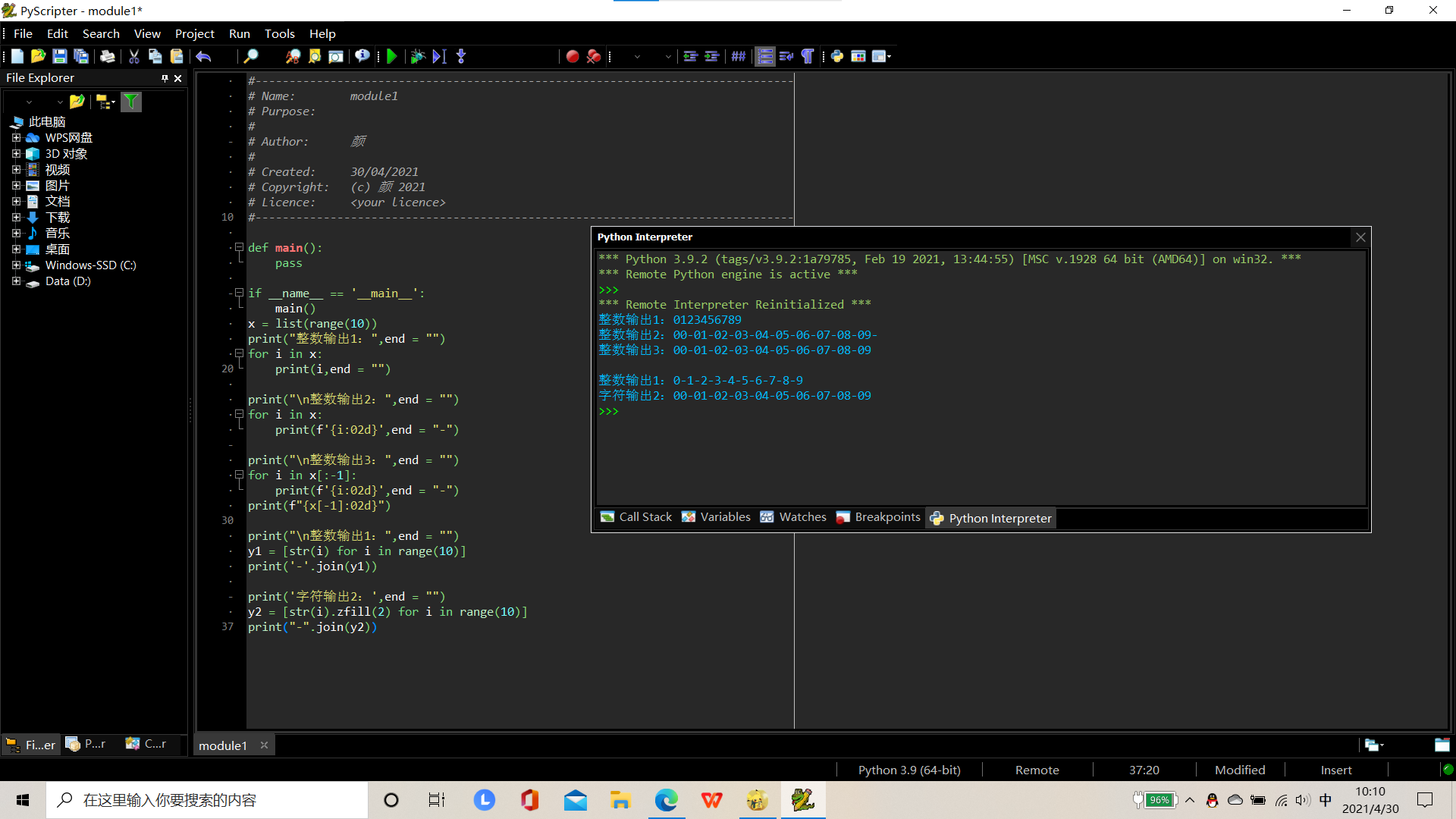The height and width of the screenshot is (819, 1456).
Task: Click the Find magnifier toolbar icon
Action: pos(250,56)
